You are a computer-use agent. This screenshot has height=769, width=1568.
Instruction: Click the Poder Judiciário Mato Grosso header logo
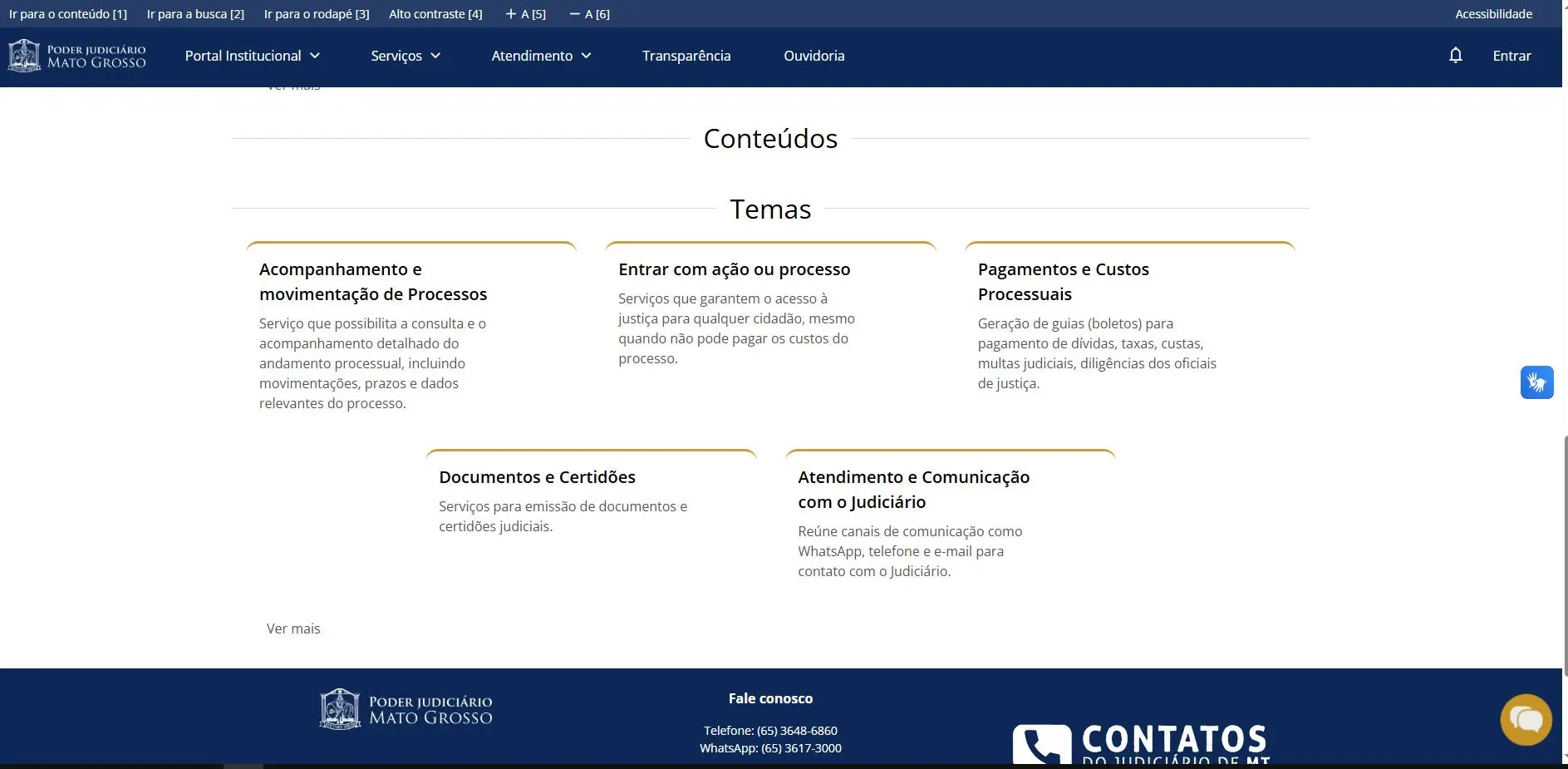point(77,56)
